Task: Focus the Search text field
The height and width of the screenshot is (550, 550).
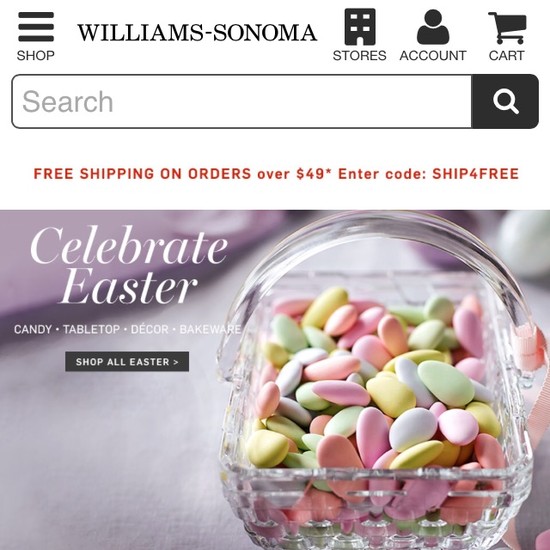Action: (x=242, y=101)
